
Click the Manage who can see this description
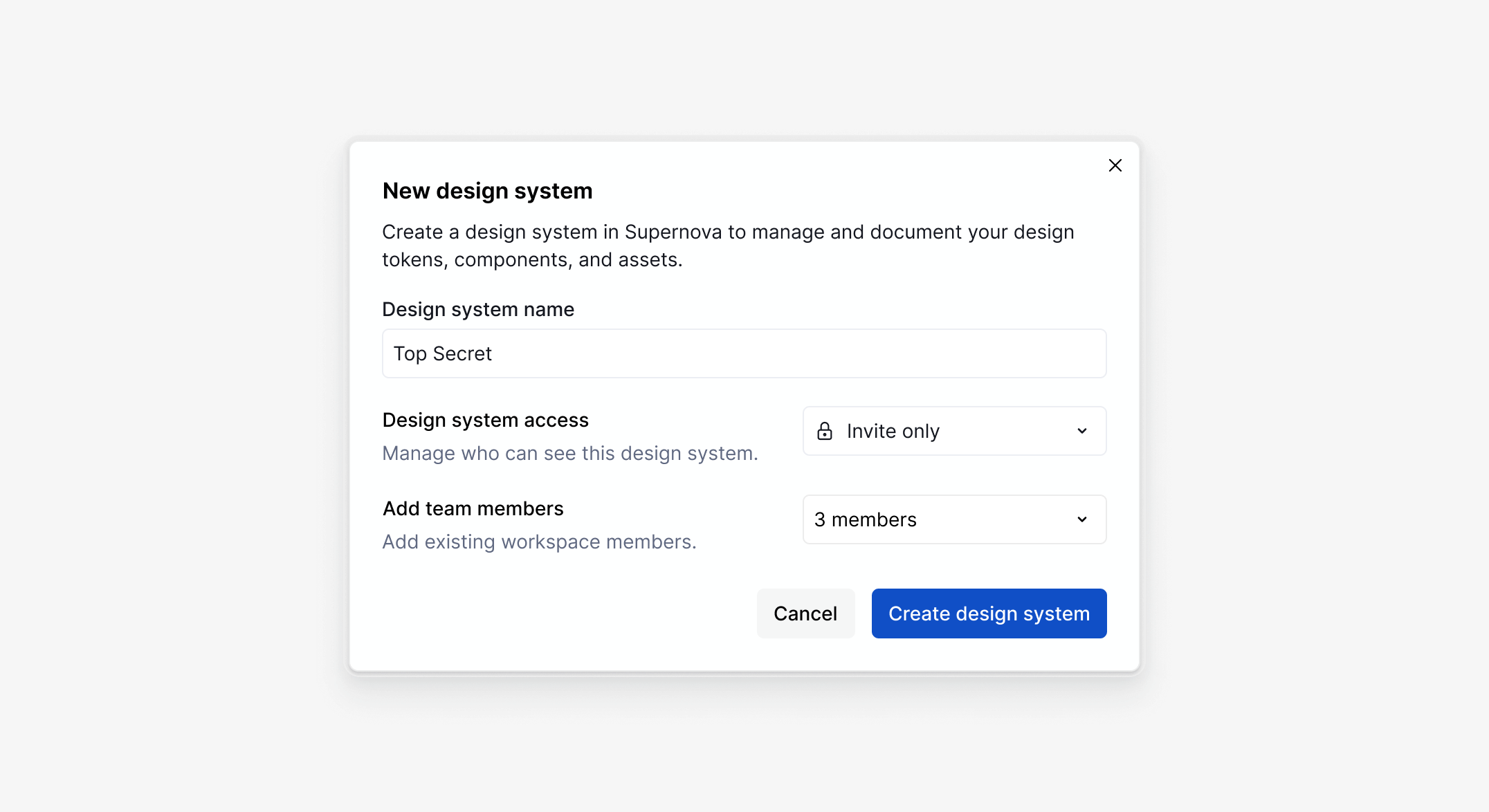tap(569, 453)
